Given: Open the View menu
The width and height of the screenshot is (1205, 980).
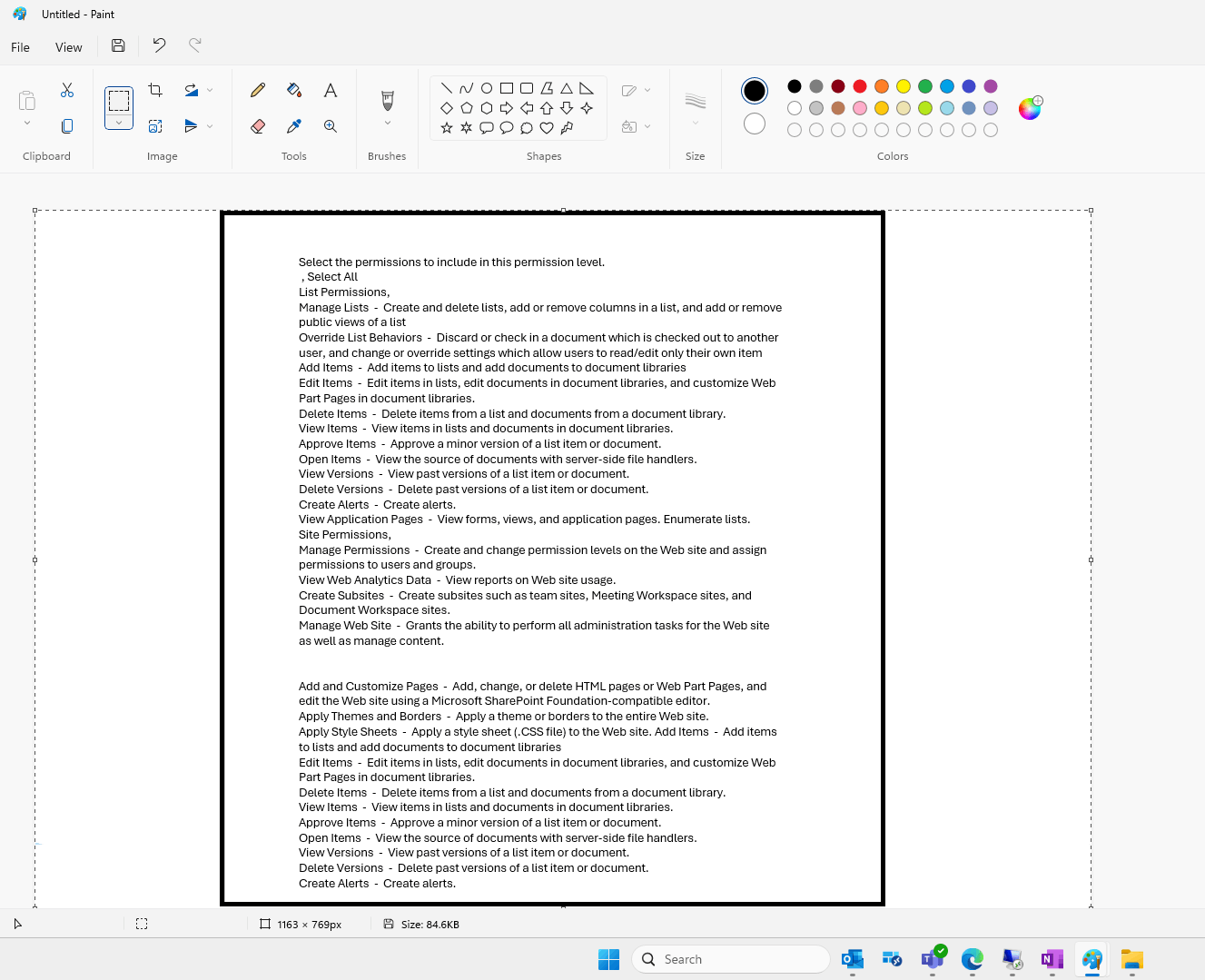Looking at the screenshot, I should pyautogui.click(x=68, y=46).
